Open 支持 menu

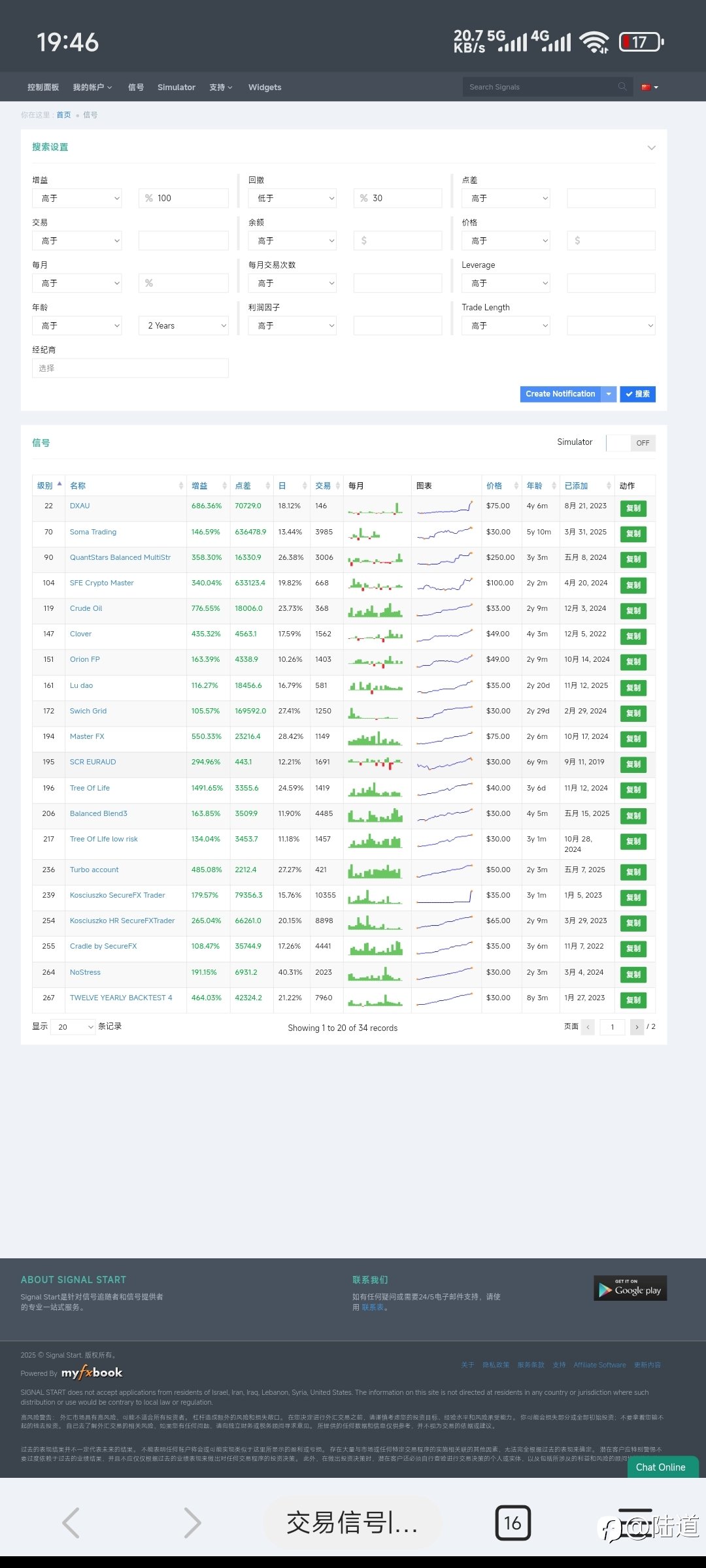click(221, 87)
